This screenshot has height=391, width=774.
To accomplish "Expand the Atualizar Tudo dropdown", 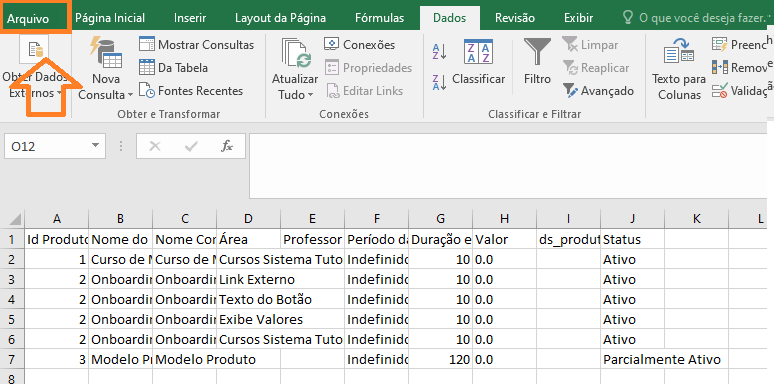I will (310, 95).
